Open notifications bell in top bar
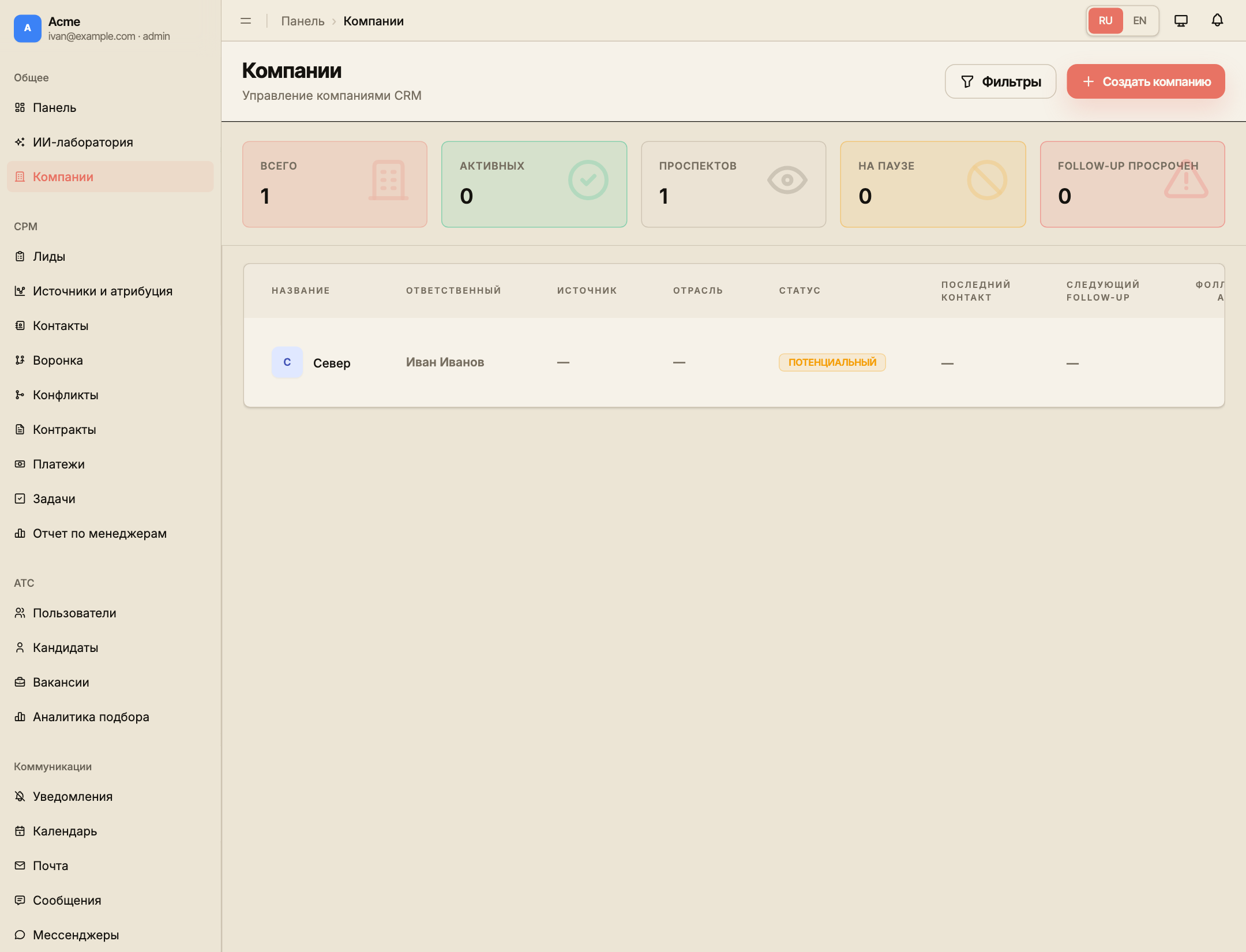1246x952 pixels. (1217, 21)
